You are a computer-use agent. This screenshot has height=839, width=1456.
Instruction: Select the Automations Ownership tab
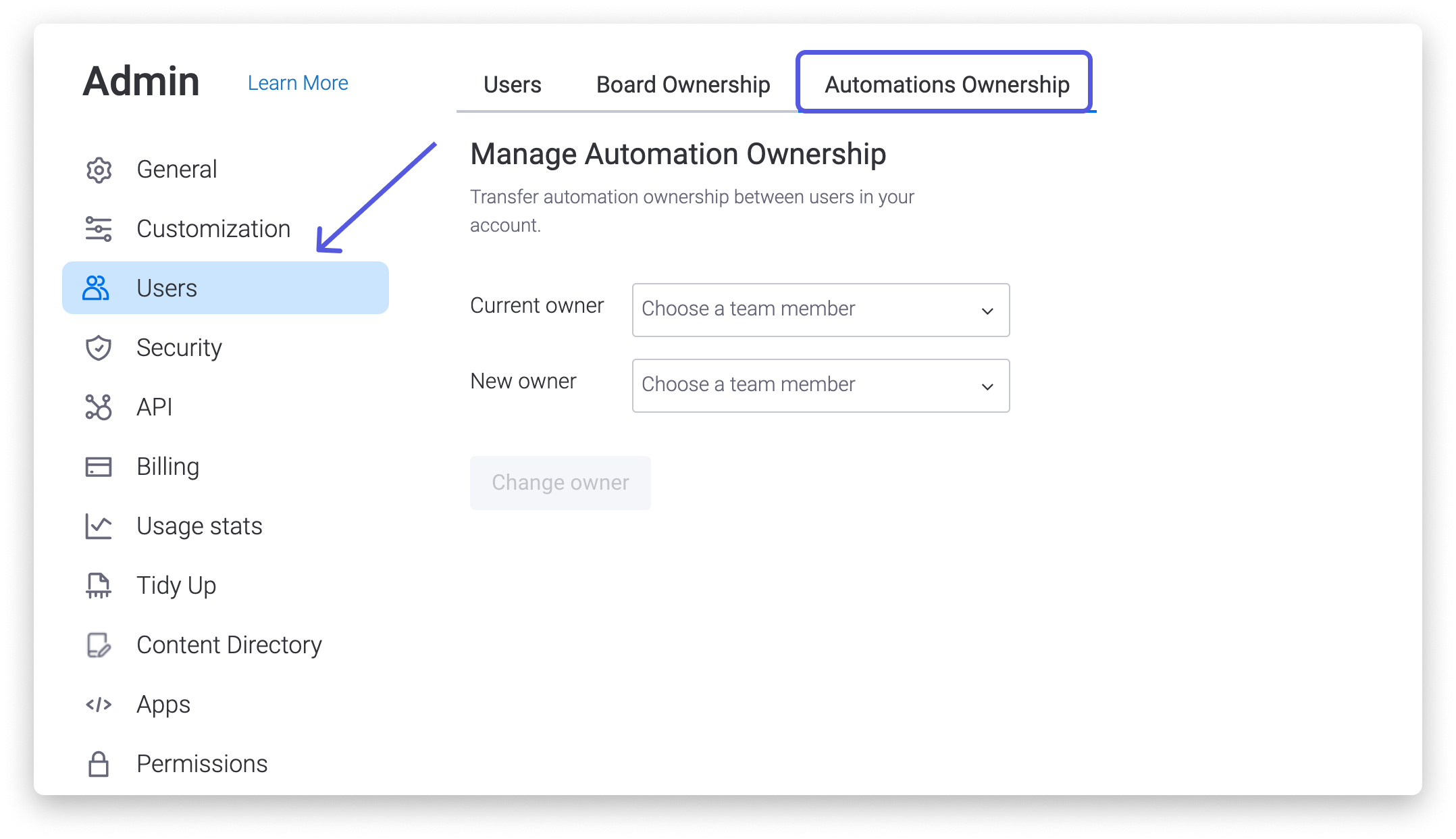point(947,84)
